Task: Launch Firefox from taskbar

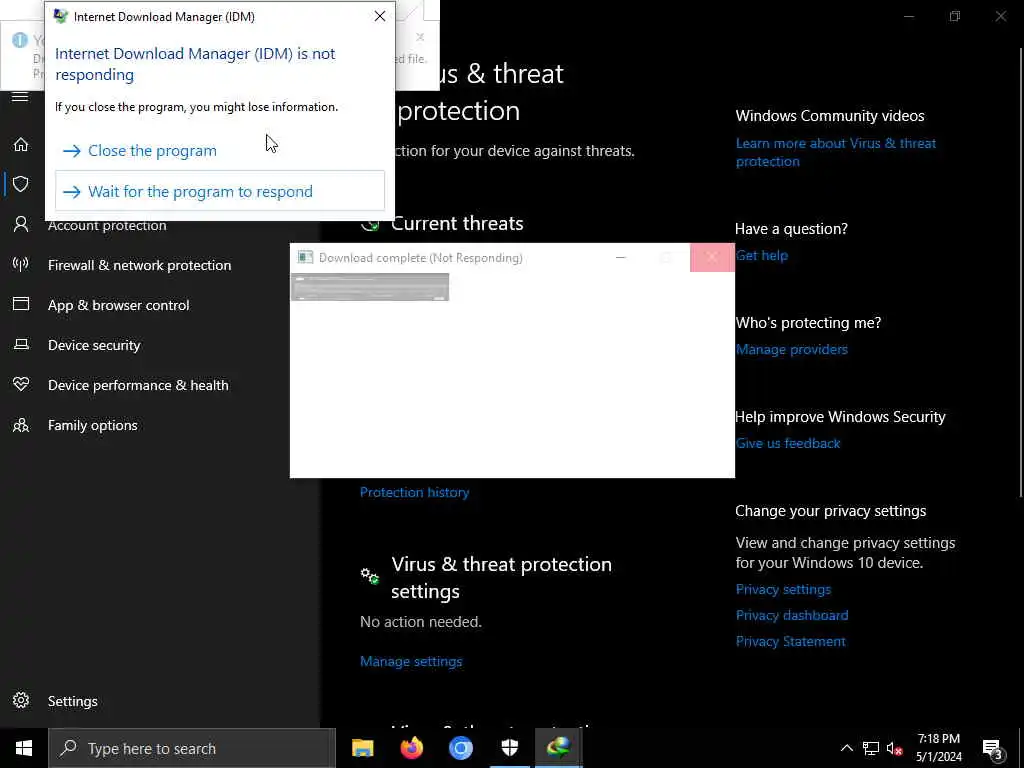Action: coord(411,748)
